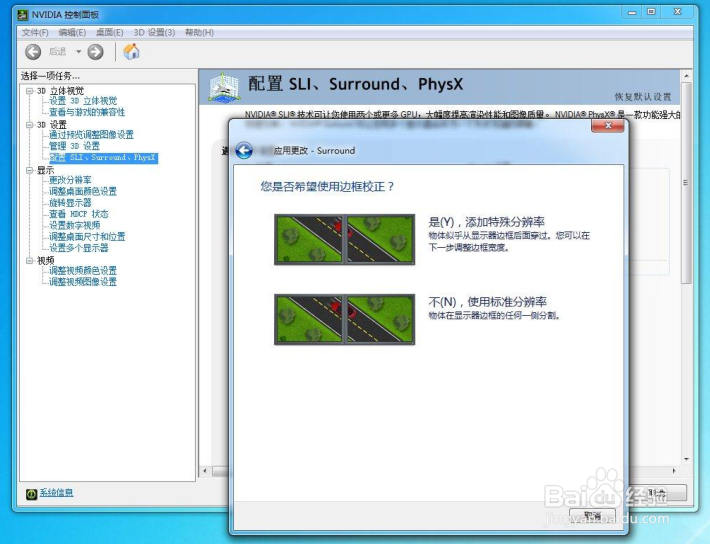Click vertical scrollbar up arrow in main panel
The width and height of the screenshot is (710, 544).
686,76
